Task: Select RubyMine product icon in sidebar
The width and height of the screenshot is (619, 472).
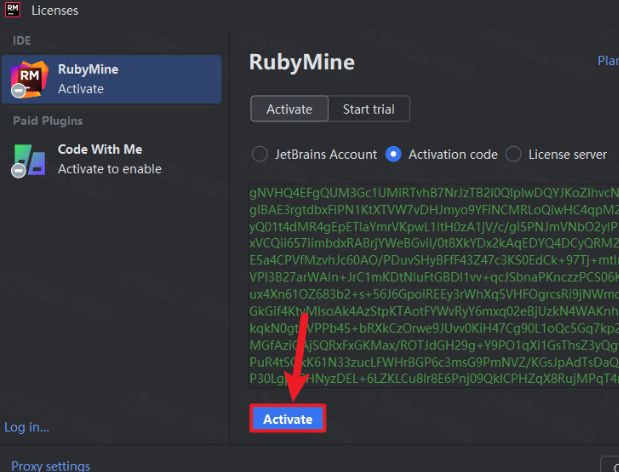Action: pos(29,79)
